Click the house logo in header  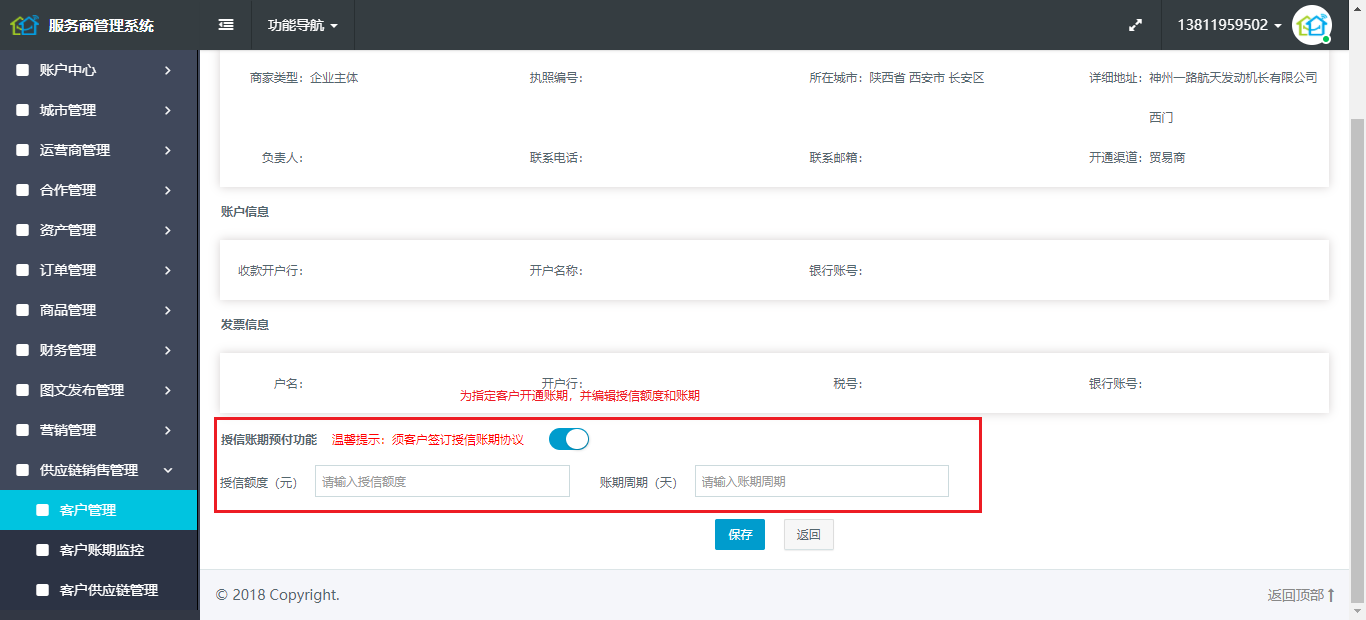pyautogui.click(x=24, y=25)
